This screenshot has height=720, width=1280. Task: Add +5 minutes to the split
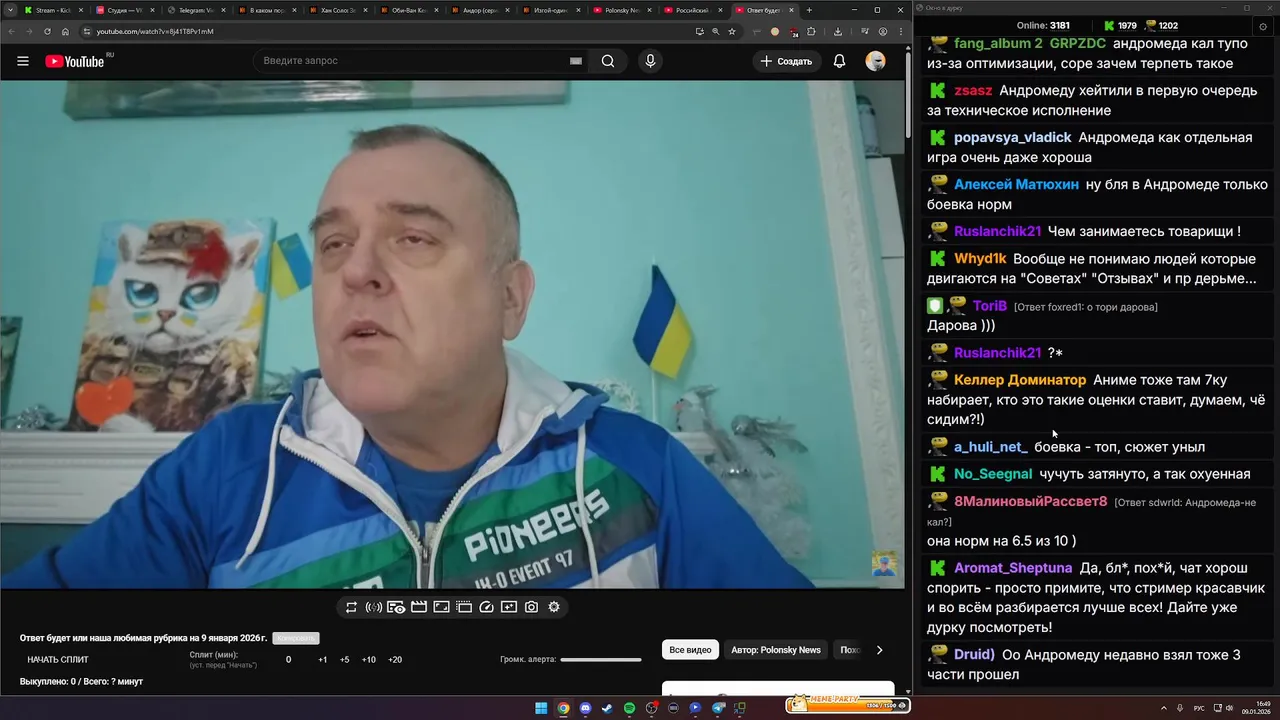[345, 660]
